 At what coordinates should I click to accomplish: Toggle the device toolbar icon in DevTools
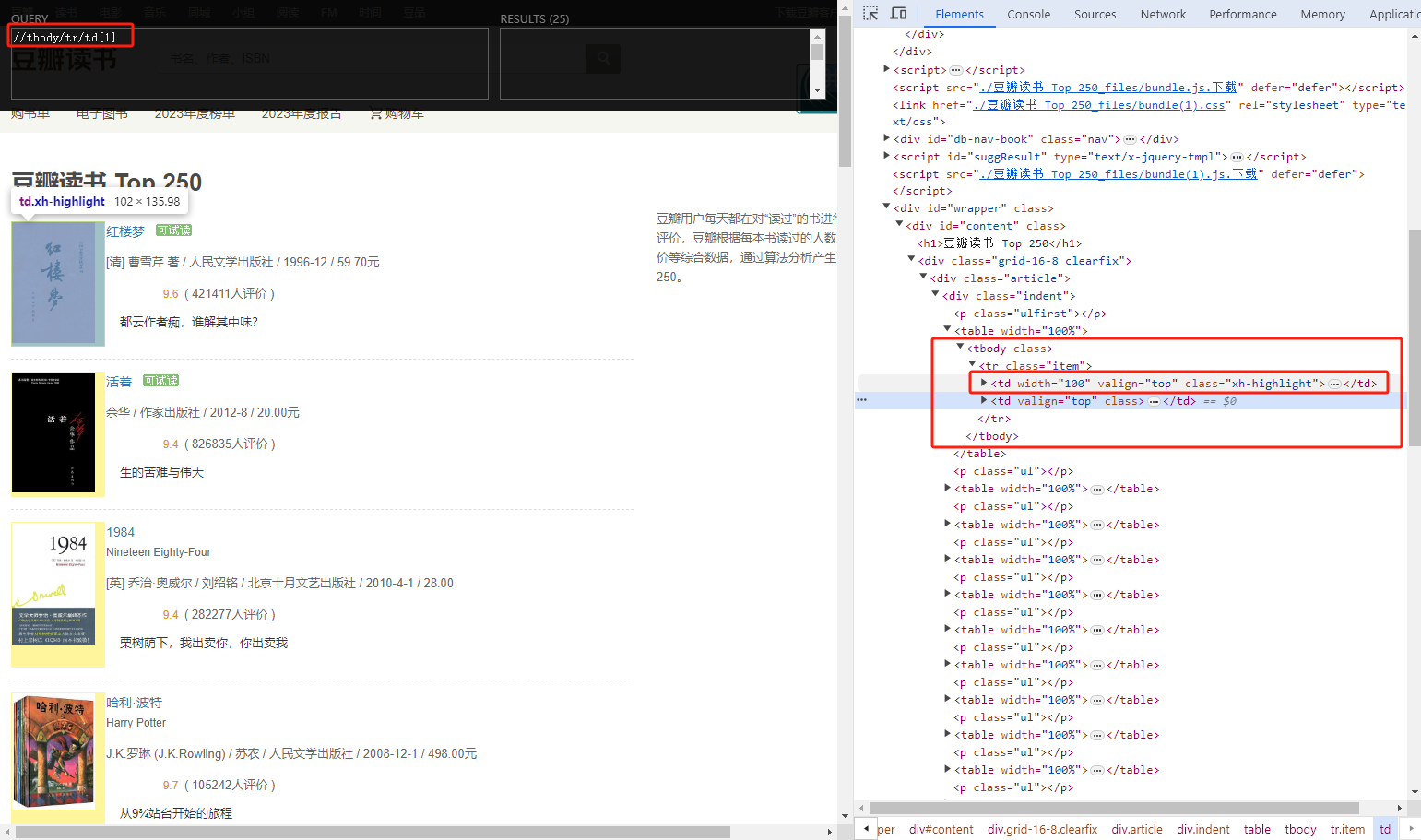[898, 13]
